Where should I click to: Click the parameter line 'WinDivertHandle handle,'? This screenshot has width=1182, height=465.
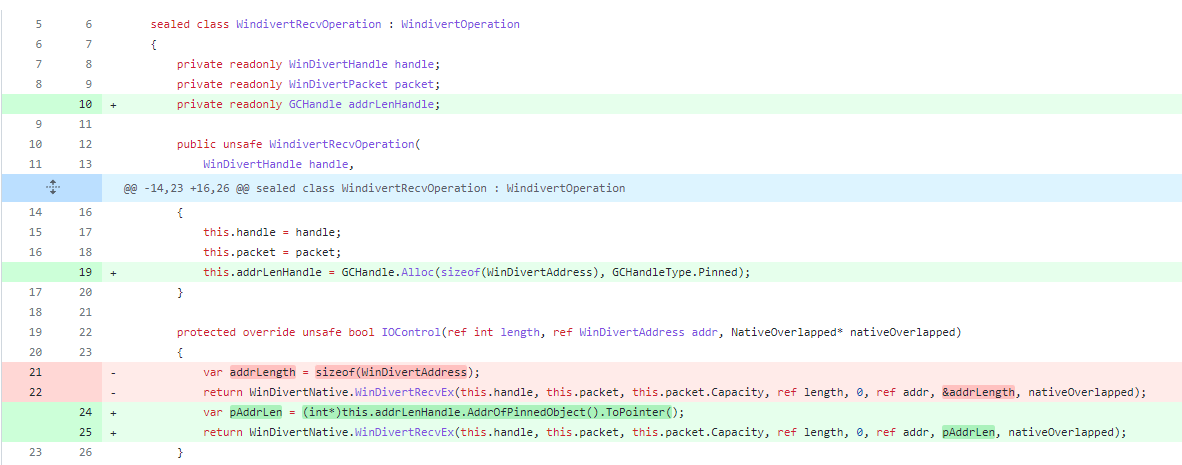tap(279, 164)
